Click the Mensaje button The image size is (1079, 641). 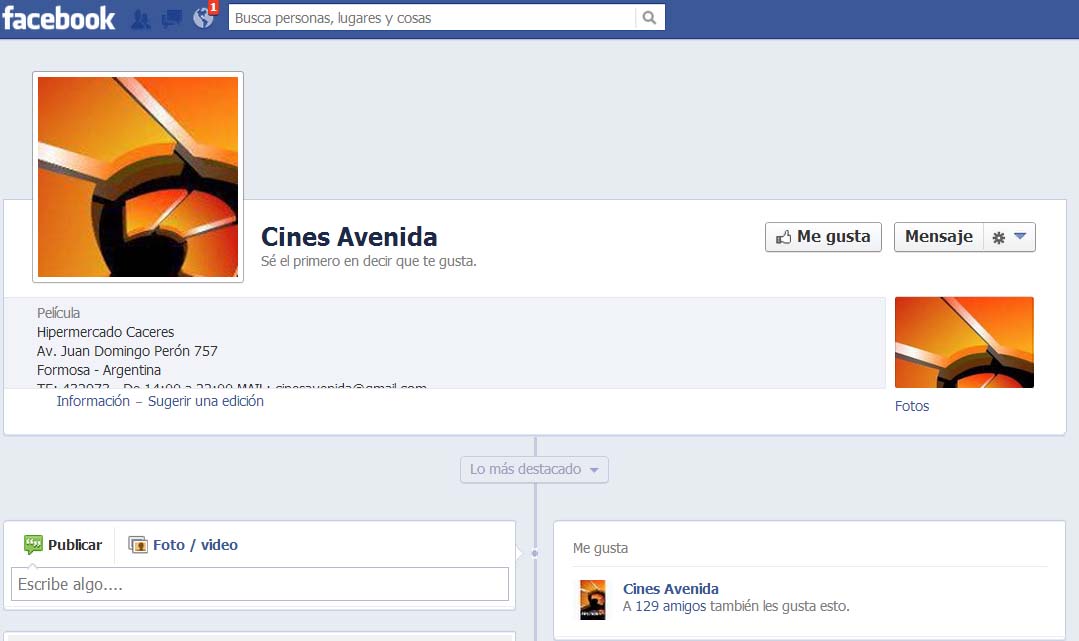[939, 237]
